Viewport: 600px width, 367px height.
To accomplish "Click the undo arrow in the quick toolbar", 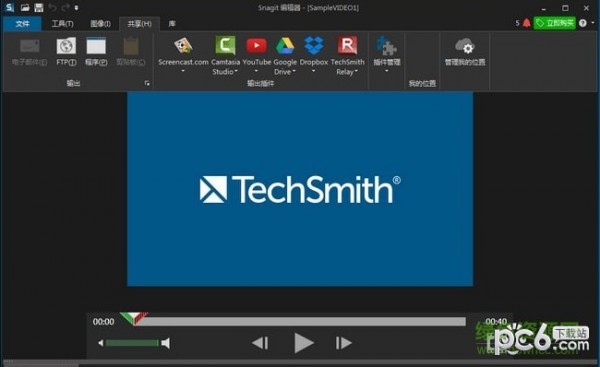I will [52, 7].
